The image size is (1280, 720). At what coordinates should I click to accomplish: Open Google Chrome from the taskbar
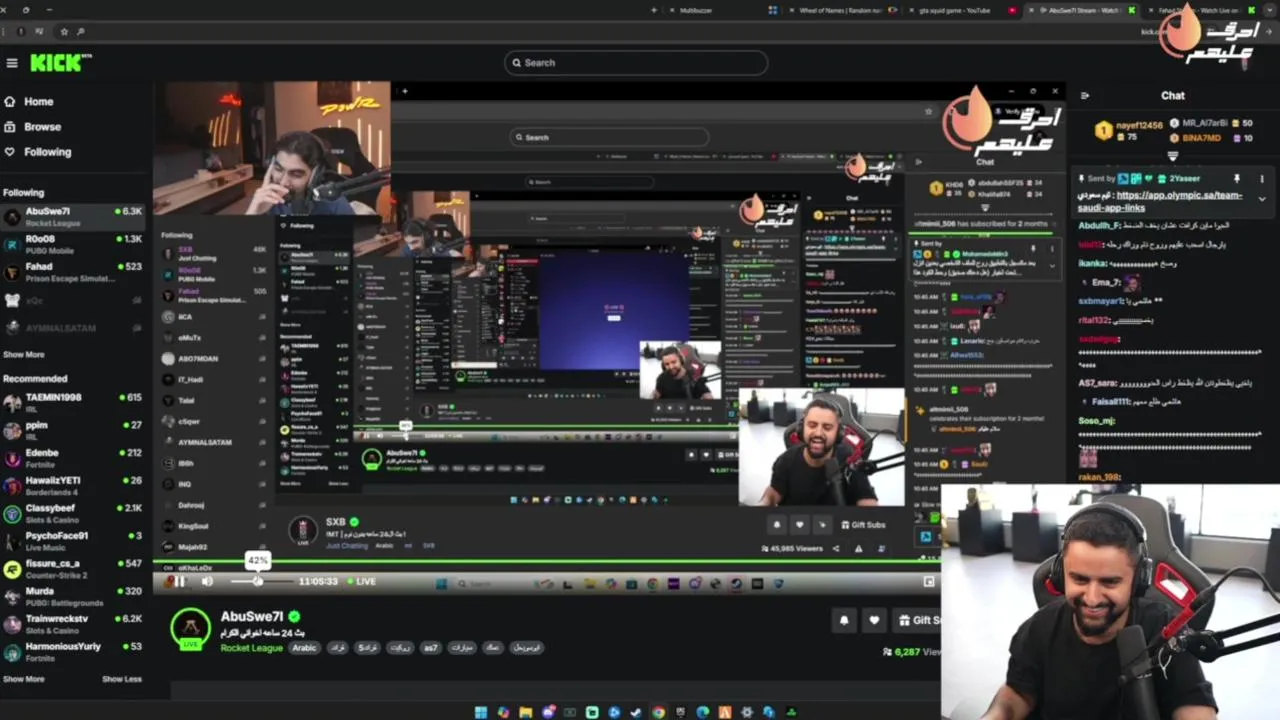point(658,713)
